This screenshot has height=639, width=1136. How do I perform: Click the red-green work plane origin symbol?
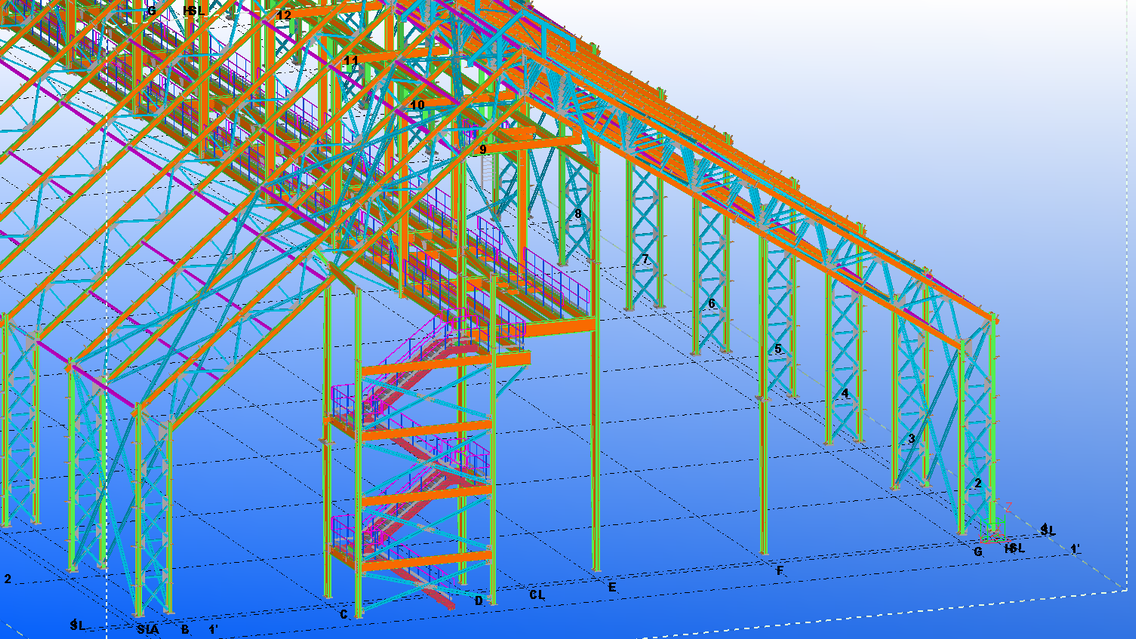click(995, 529)
